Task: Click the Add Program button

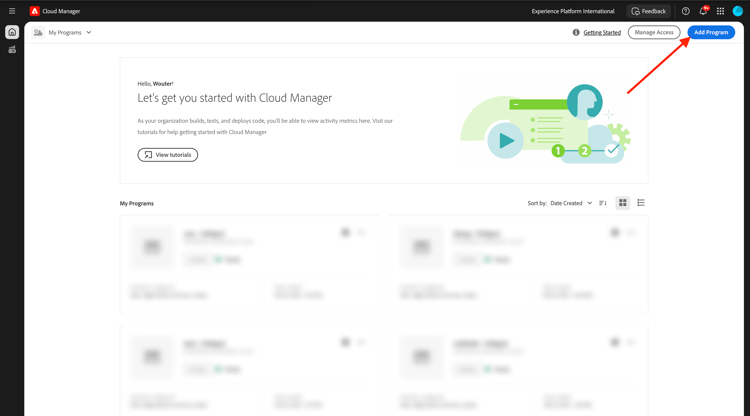Action: click(711, 33)
